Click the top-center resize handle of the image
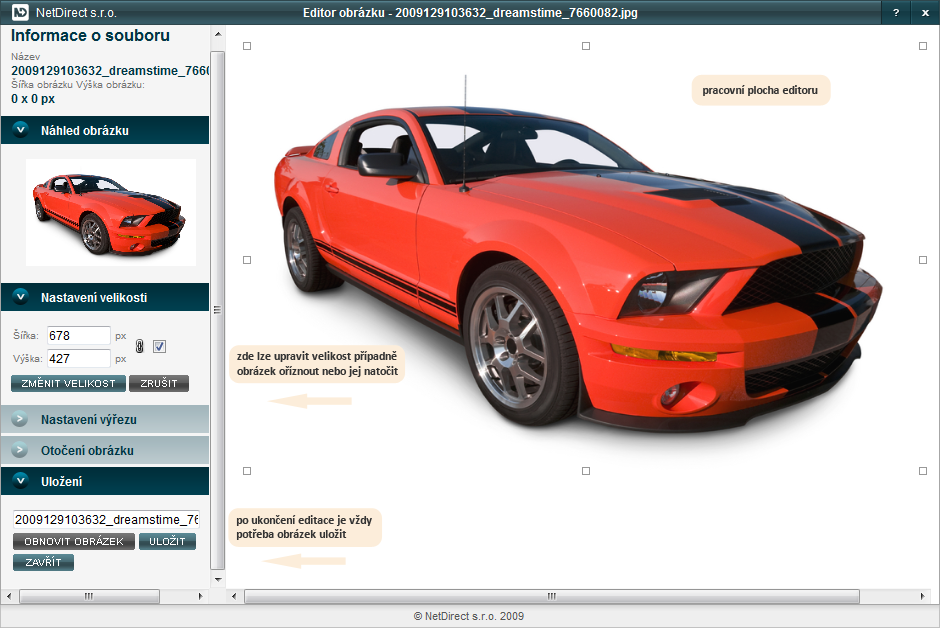 [x=586, y=46]
